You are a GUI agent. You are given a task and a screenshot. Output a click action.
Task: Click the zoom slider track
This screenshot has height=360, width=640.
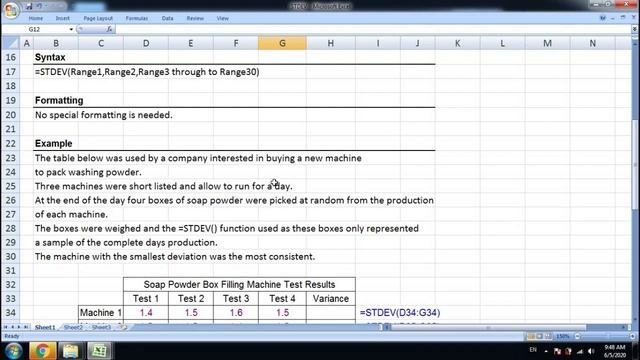[x=605, y=336]
